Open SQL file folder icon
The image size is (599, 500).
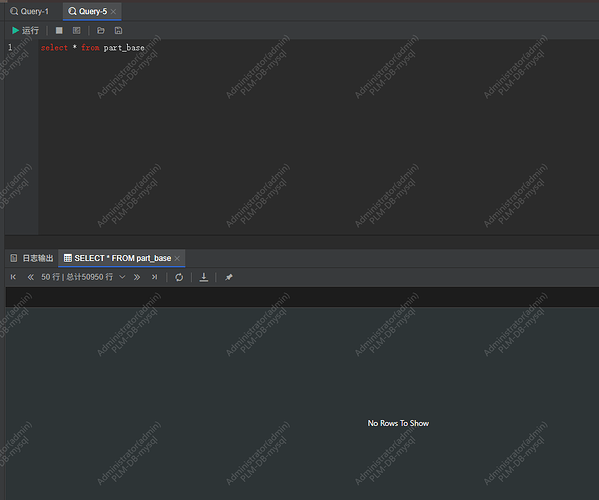pyautogui.click(x=101, y=31)
